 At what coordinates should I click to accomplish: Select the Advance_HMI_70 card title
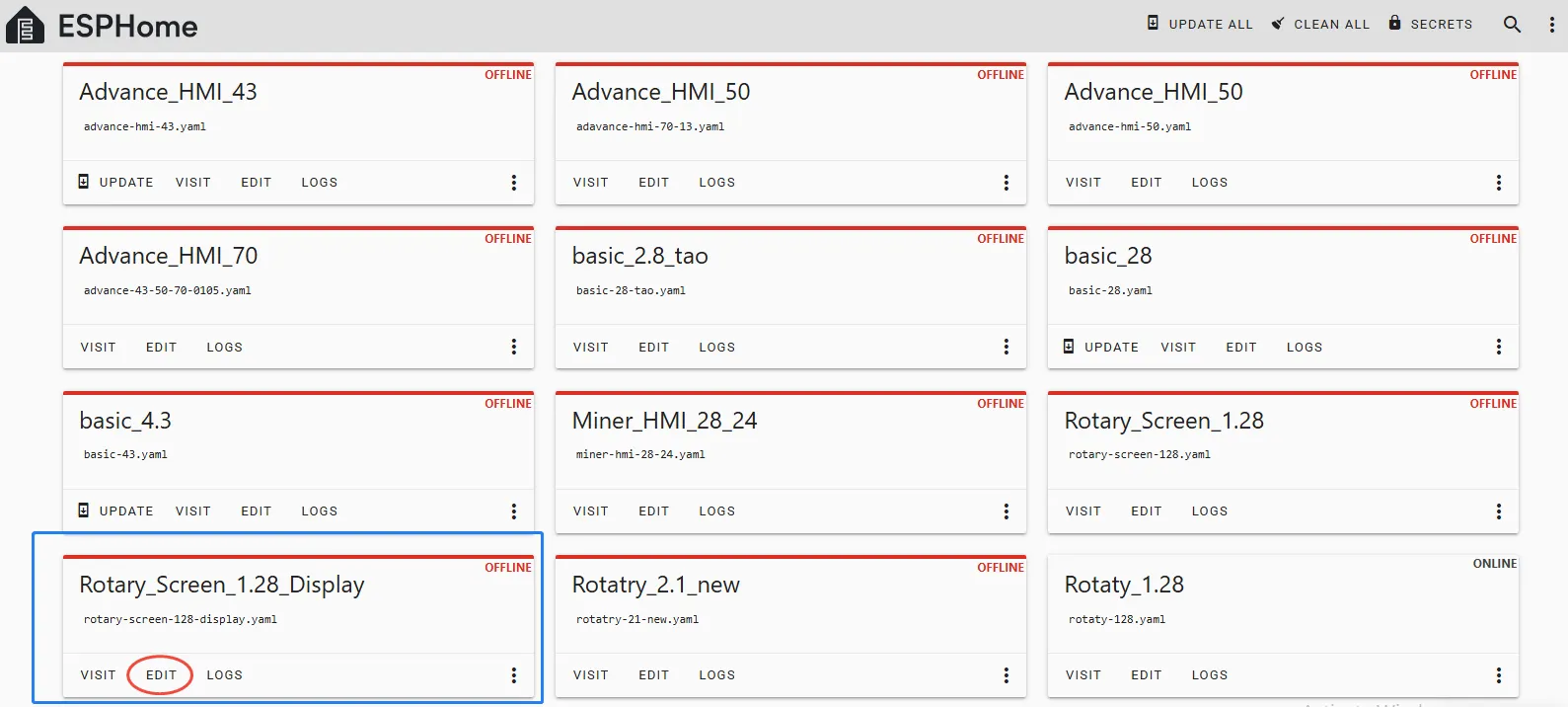click(169, 256)
